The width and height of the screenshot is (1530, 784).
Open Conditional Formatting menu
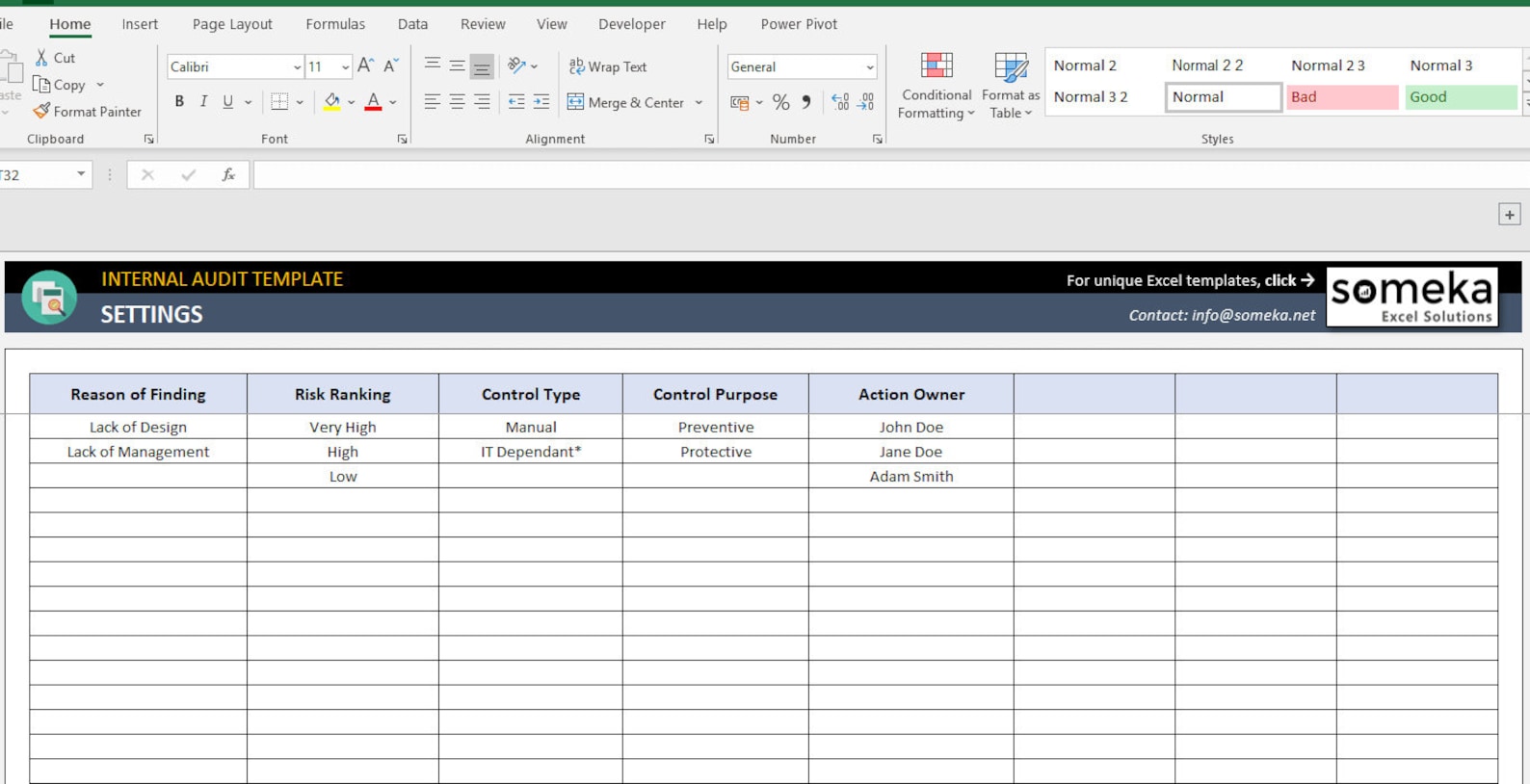[x=936, y=86]
